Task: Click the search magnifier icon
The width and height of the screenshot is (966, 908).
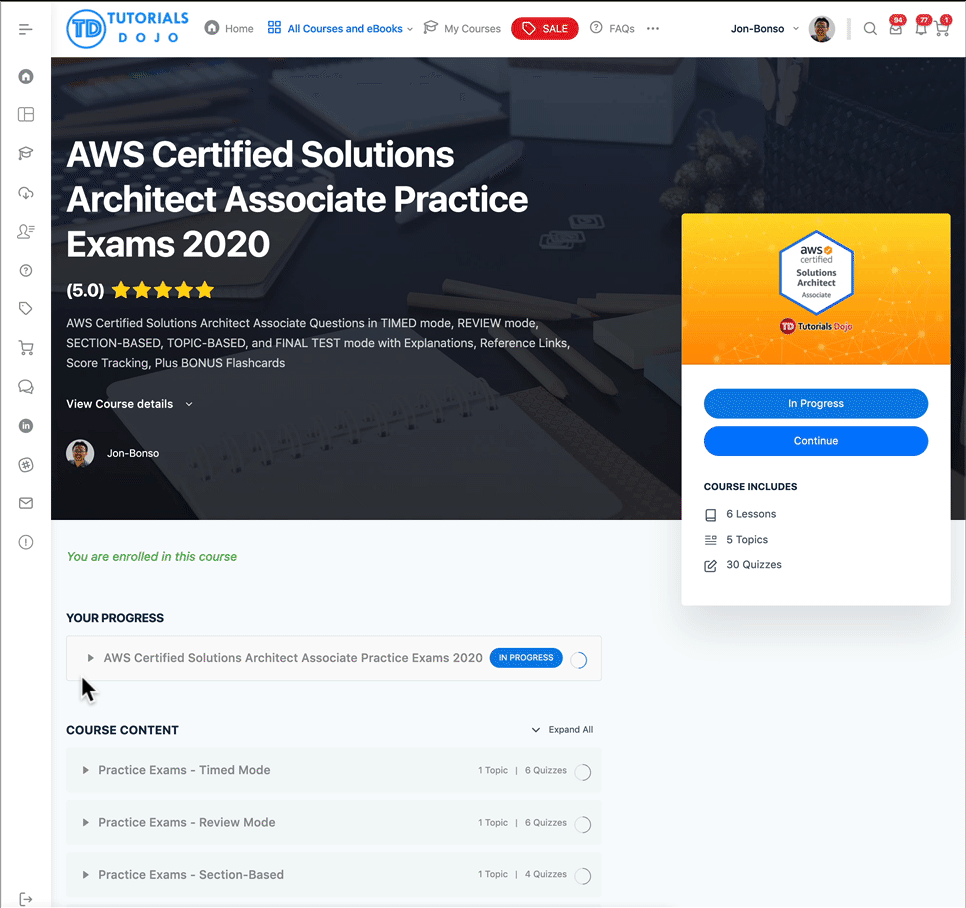Action: [x=870, y=29]
